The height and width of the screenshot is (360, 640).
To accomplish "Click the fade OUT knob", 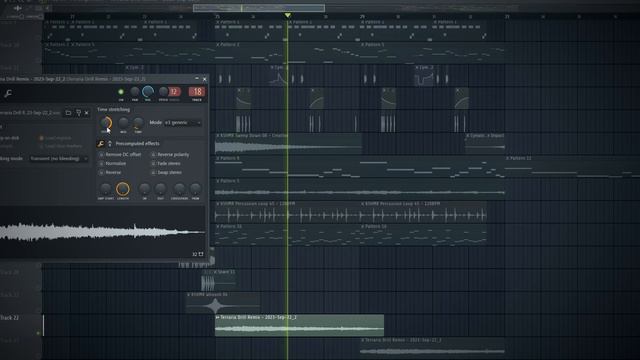I will 160,189.
